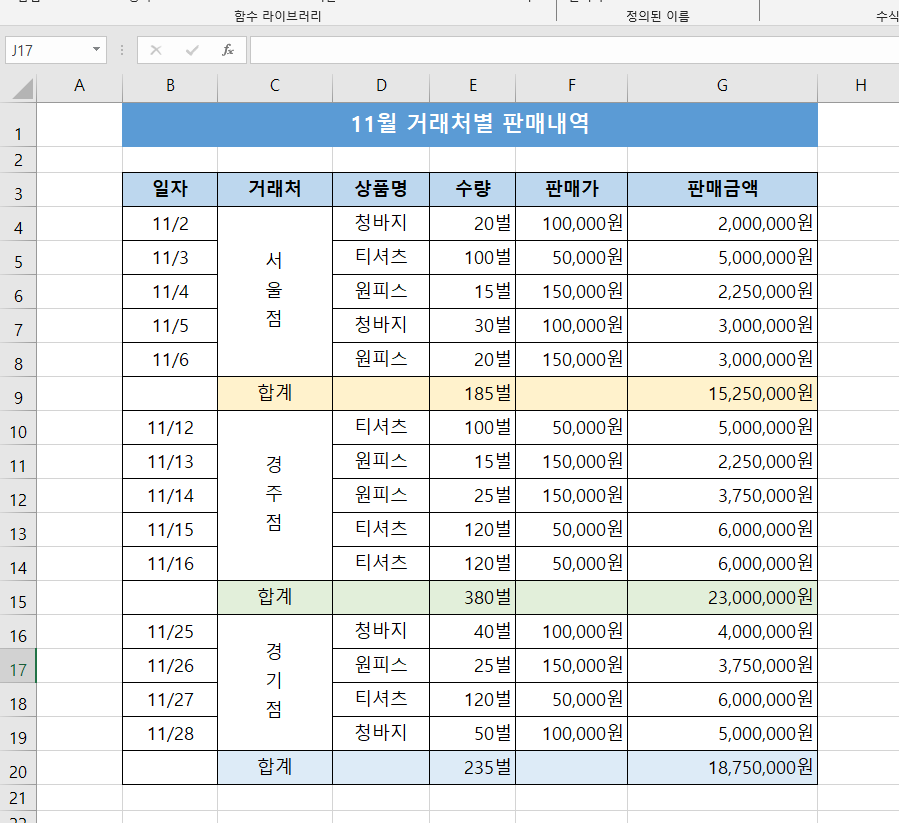Screen dimensions: 899x823
Task: Click sales total '18,750,000원'
Action: tap(722, 767)
